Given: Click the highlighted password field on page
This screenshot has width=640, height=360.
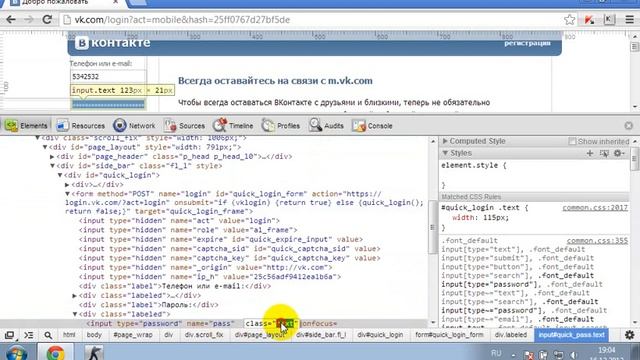Looking at the screenshot, I should point(108,104).
